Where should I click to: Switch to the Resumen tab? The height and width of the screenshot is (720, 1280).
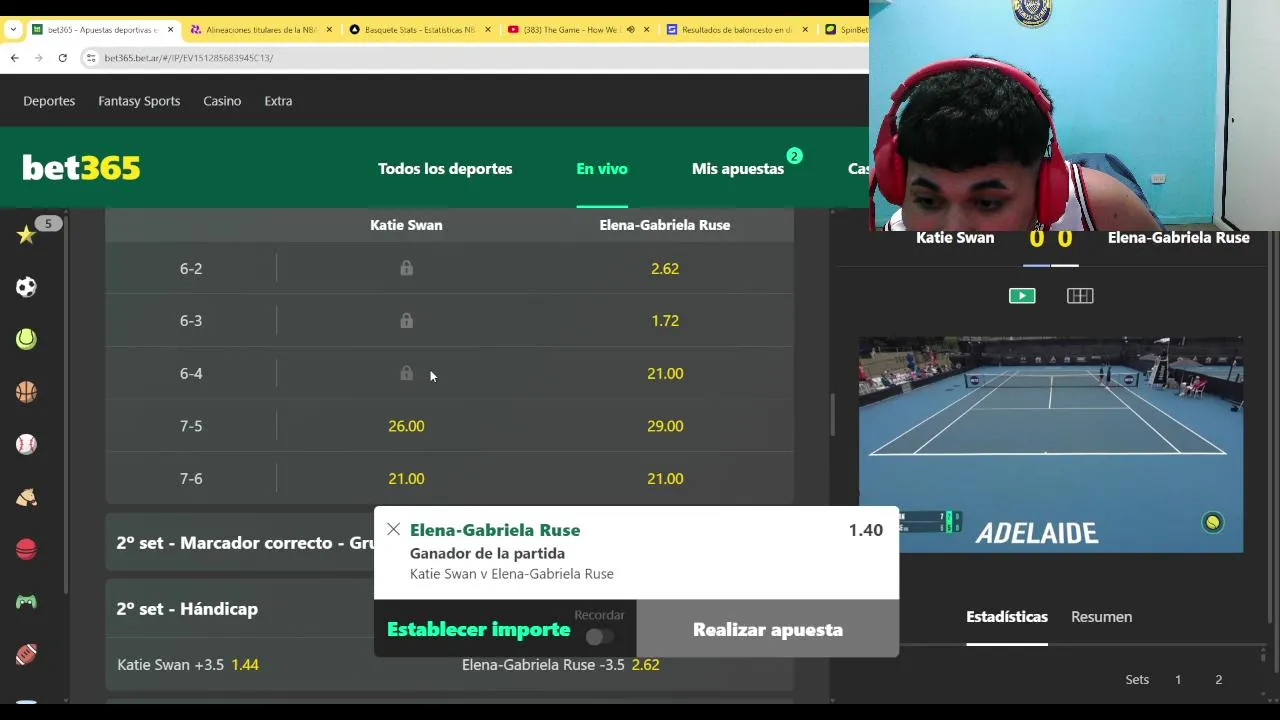coord(1101,617)
